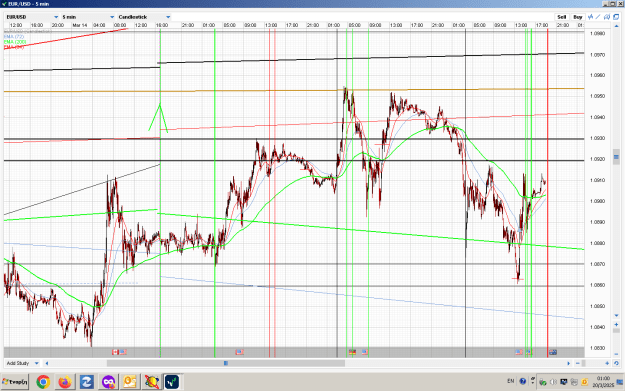The height and width of the screenshot is (391, 625).
Task: Click the EMA (200) legend label
Action: click(15, 42)
